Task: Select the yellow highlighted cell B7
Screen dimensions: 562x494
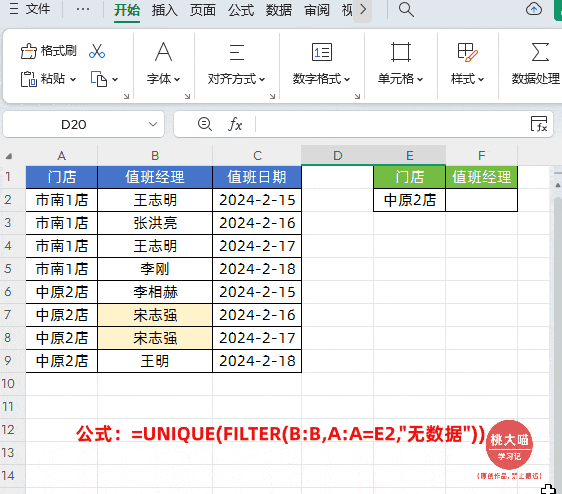Action: (155, 315)
